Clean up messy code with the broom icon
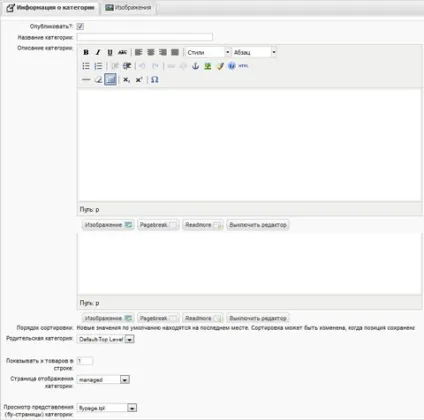Screen dimensions: 424x420 coord(220,66)
